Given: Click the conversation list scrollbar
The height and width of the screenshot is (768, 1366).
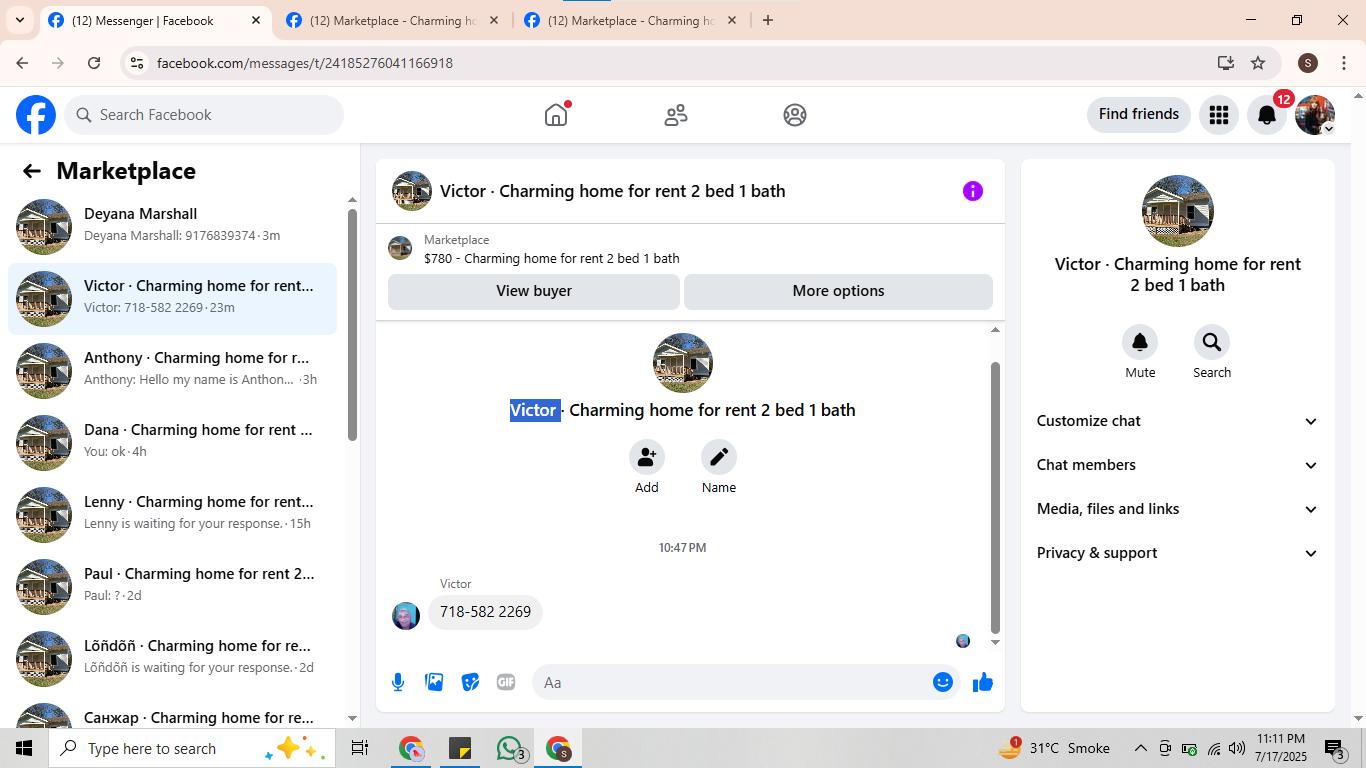Looking at the screenshot, I should tap(352, 324).
